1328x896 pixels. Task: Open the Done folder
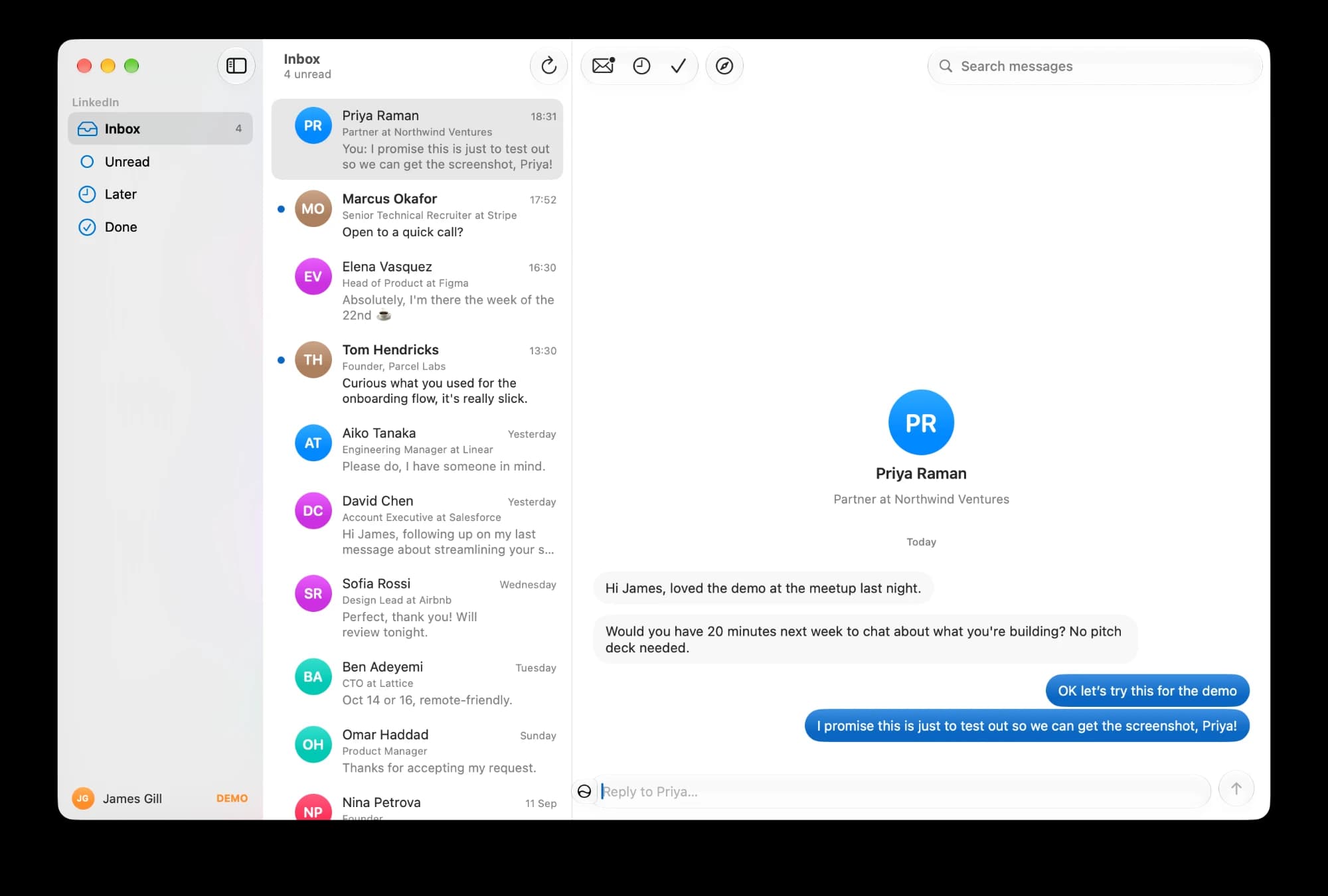160,227
